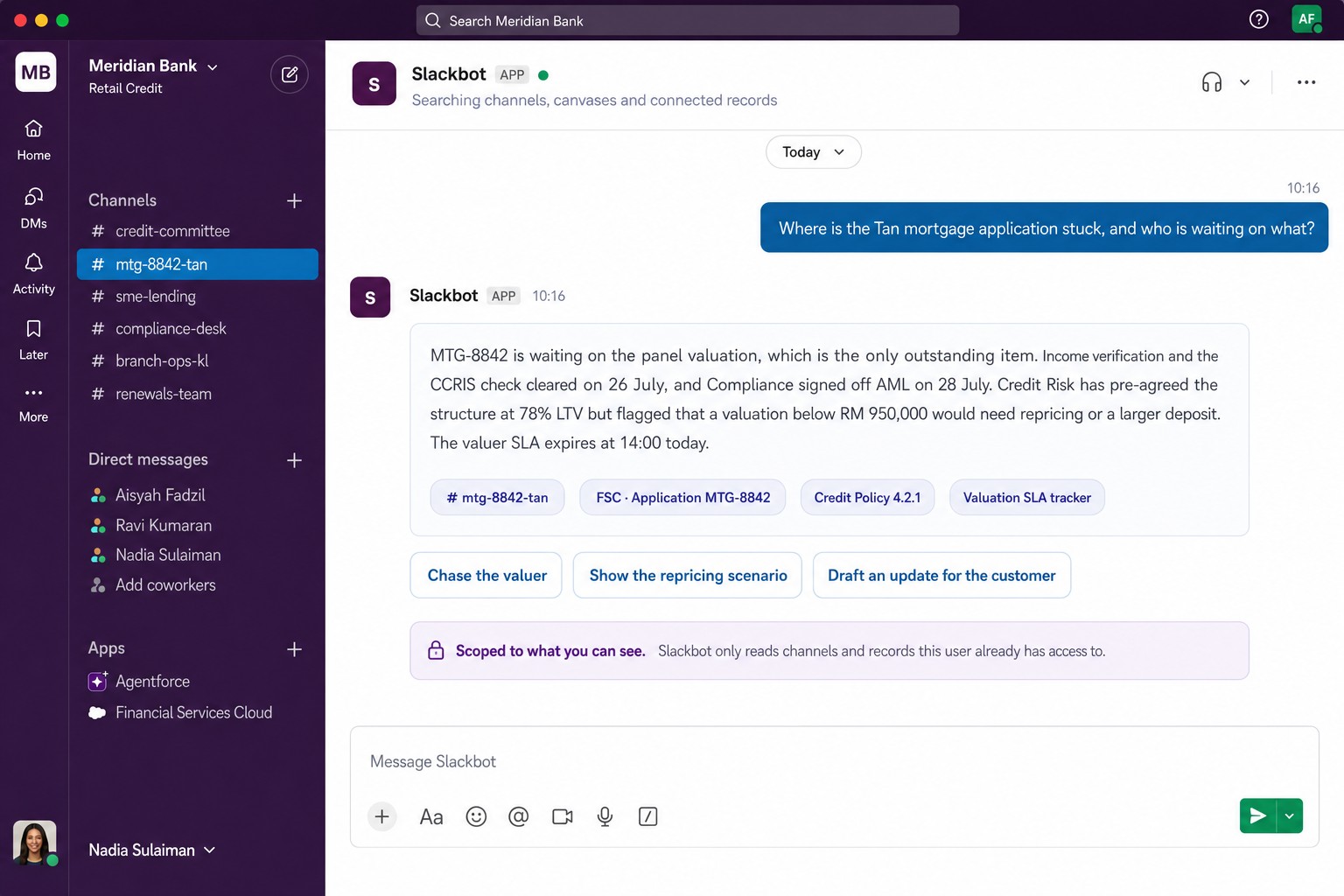
Task: Add a channel with the Channels plus
Action: [x=294, y=200]
